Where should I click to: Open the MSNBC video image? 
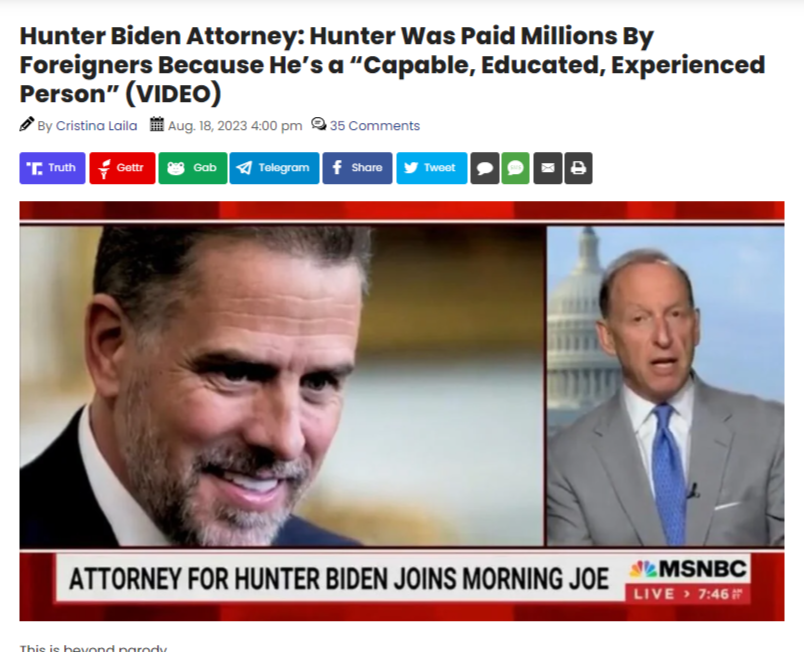(x=402, y=411)
